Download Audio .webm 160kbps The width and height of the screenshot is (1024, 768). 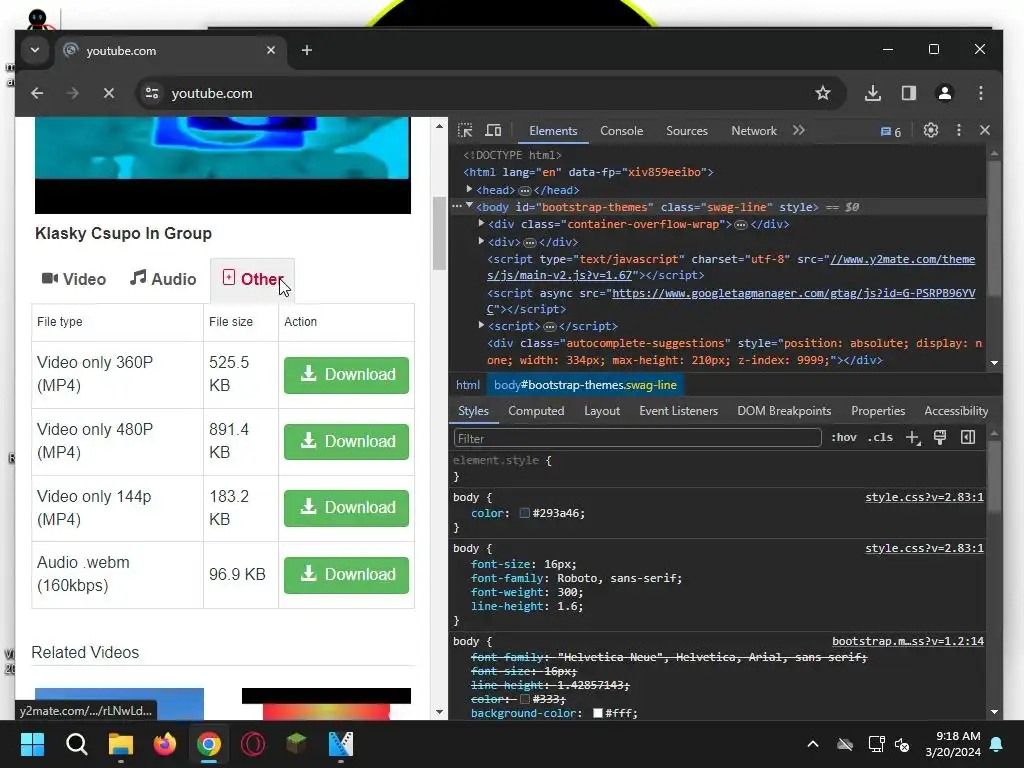(346, 575)
